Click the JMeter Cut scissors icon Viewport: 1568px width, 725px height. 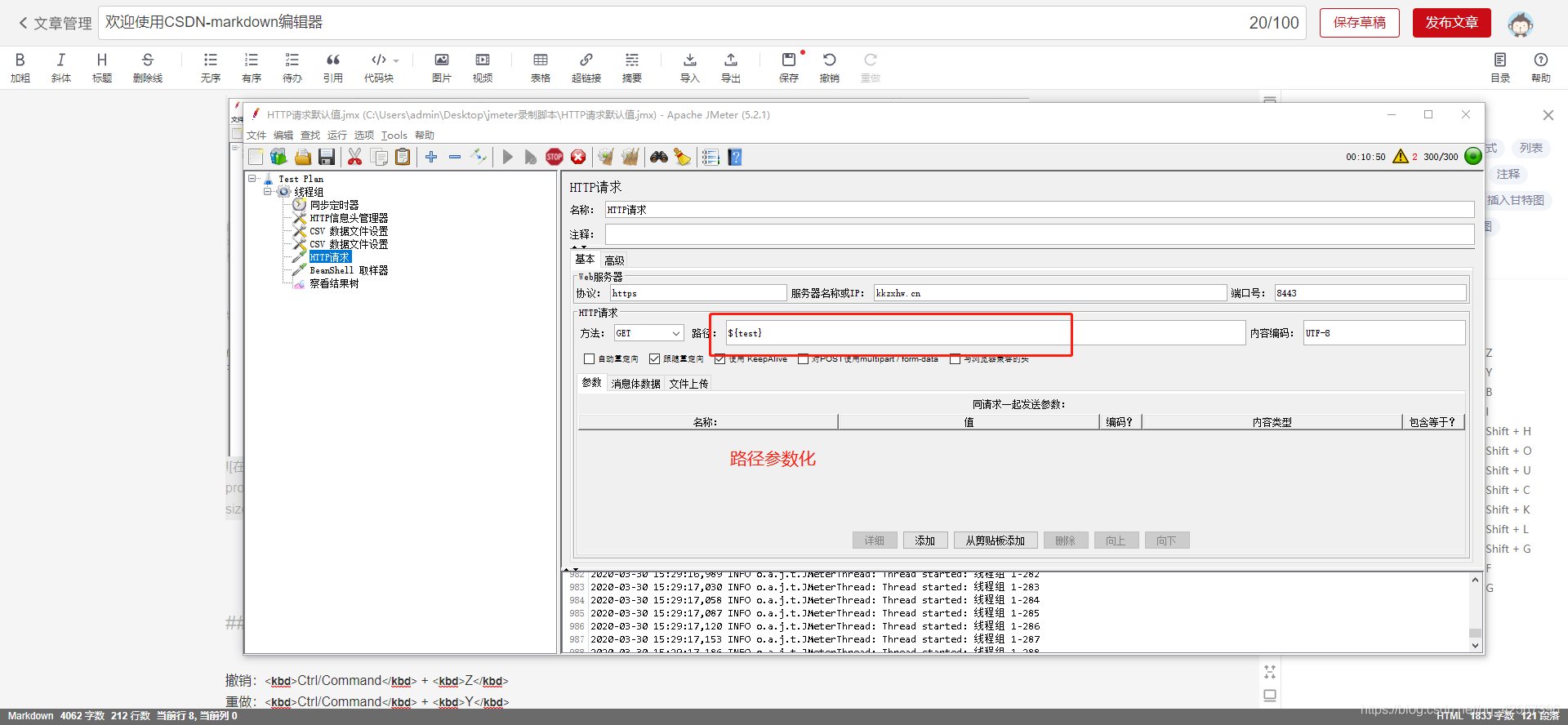[354, 157]
